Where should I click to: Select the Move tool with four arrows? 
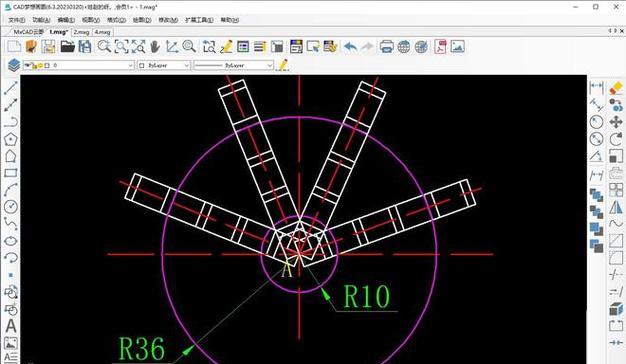(x=616, y=122)
